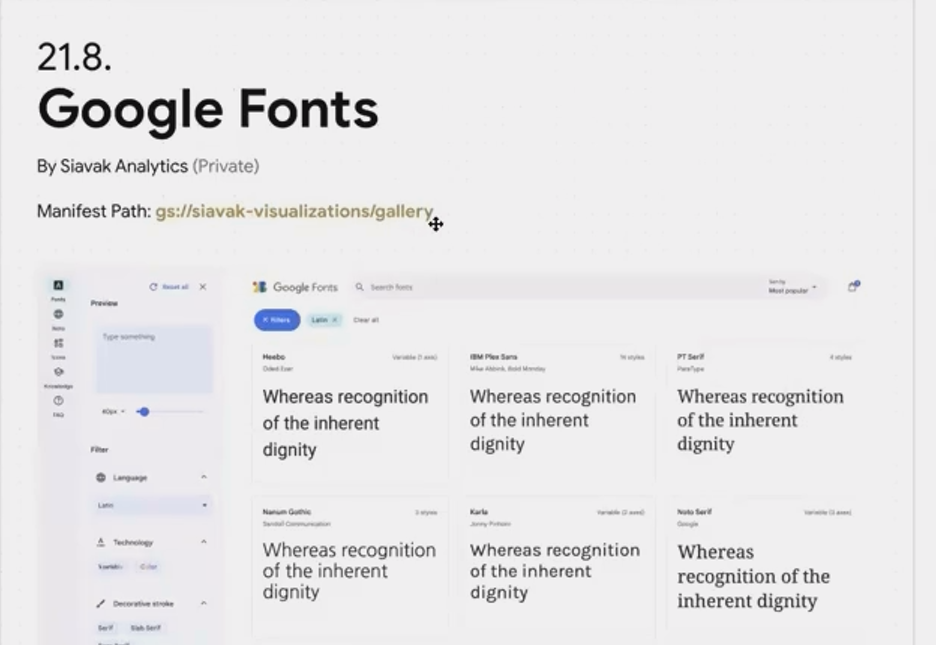Open the FAQ section in sidebar

(58, 406)
